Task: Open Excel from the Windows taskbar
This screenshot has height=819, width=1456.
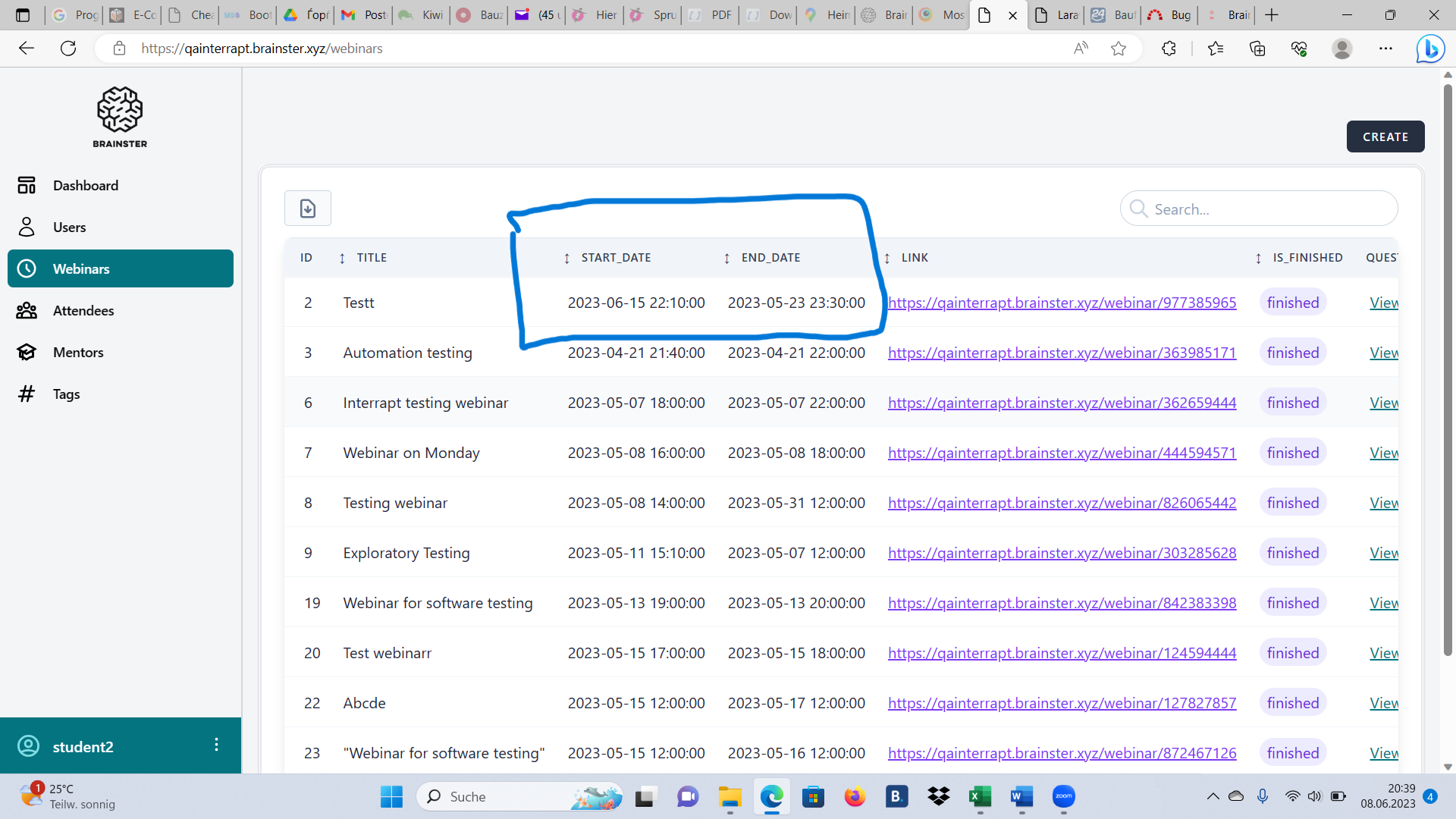Action: (x=980, y=796)
